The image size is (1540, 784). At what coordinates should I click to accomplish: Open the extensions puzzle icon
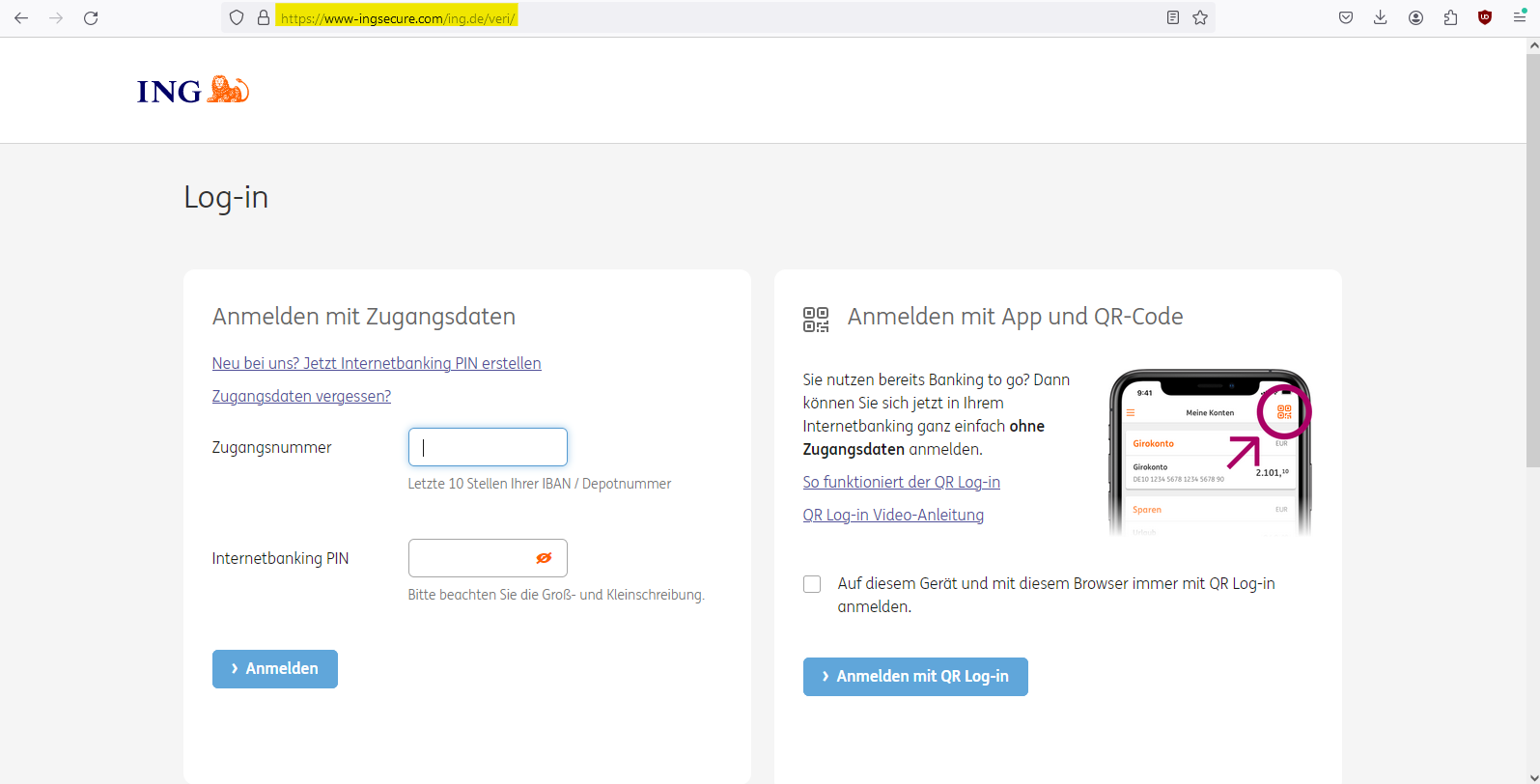pyautogui.click(x=1450, y=17)
